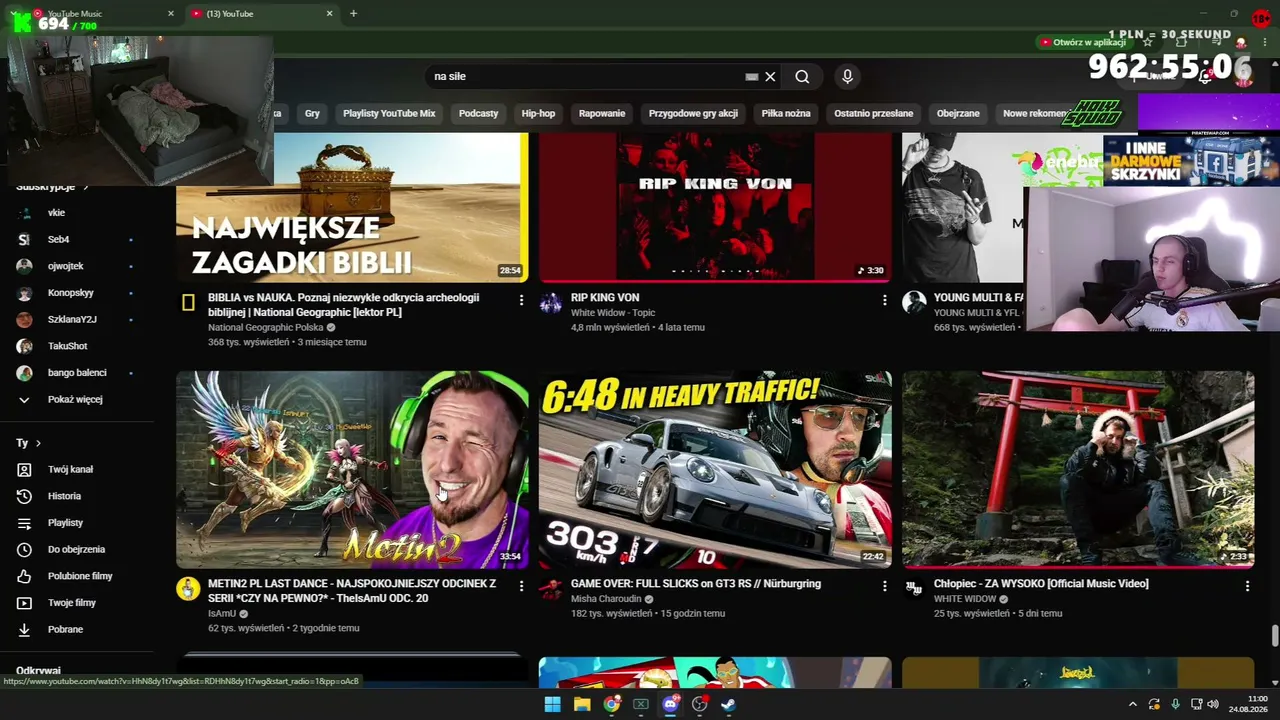The width and height of the screenshot is (1280, 720).
Task: Open subscription channel Seb4
Action: pyautogui.click(x=58, y=239)
